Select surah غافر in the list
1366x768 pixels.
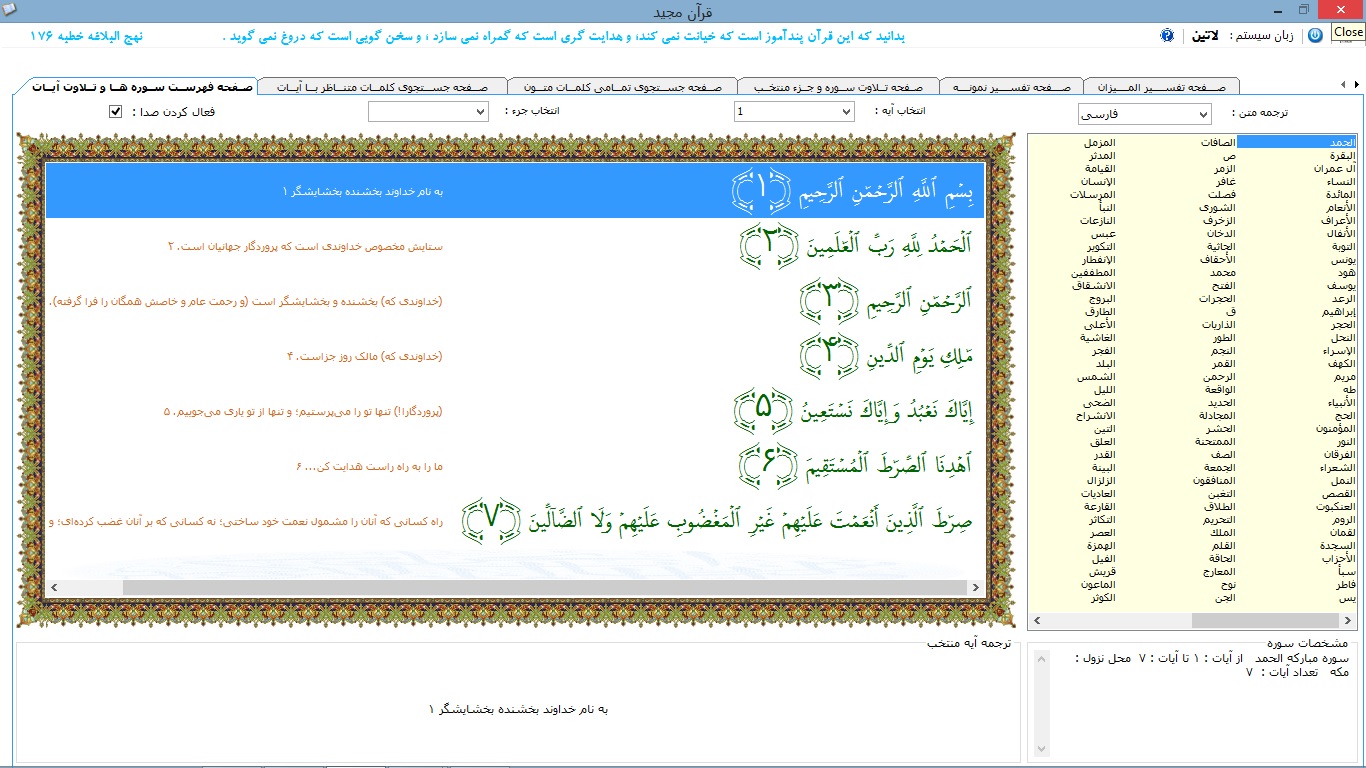1226,182
